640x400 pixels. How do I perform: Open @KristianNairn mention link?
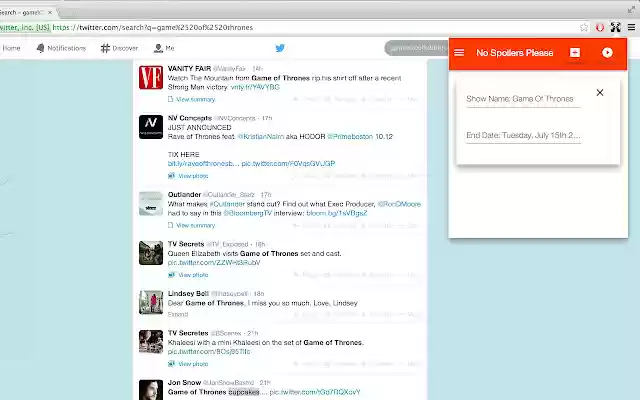(x=261, y=136)
